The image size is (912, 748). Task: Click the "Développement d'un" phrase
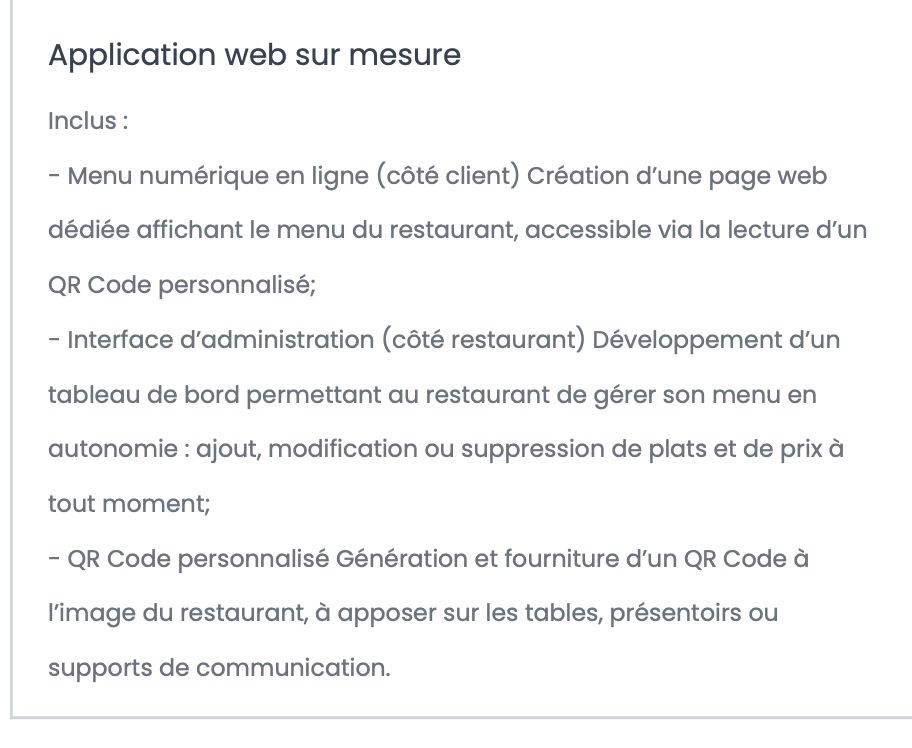[716, 340]
